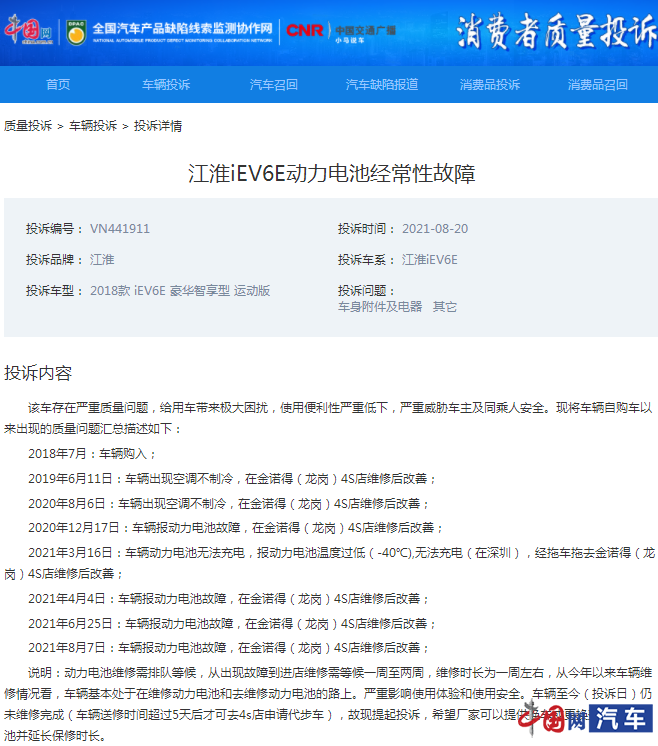This screenshot has width=658, height=746.
Task: Click 质量投诉 in the breadcrumb
Action: click(28, 126)
